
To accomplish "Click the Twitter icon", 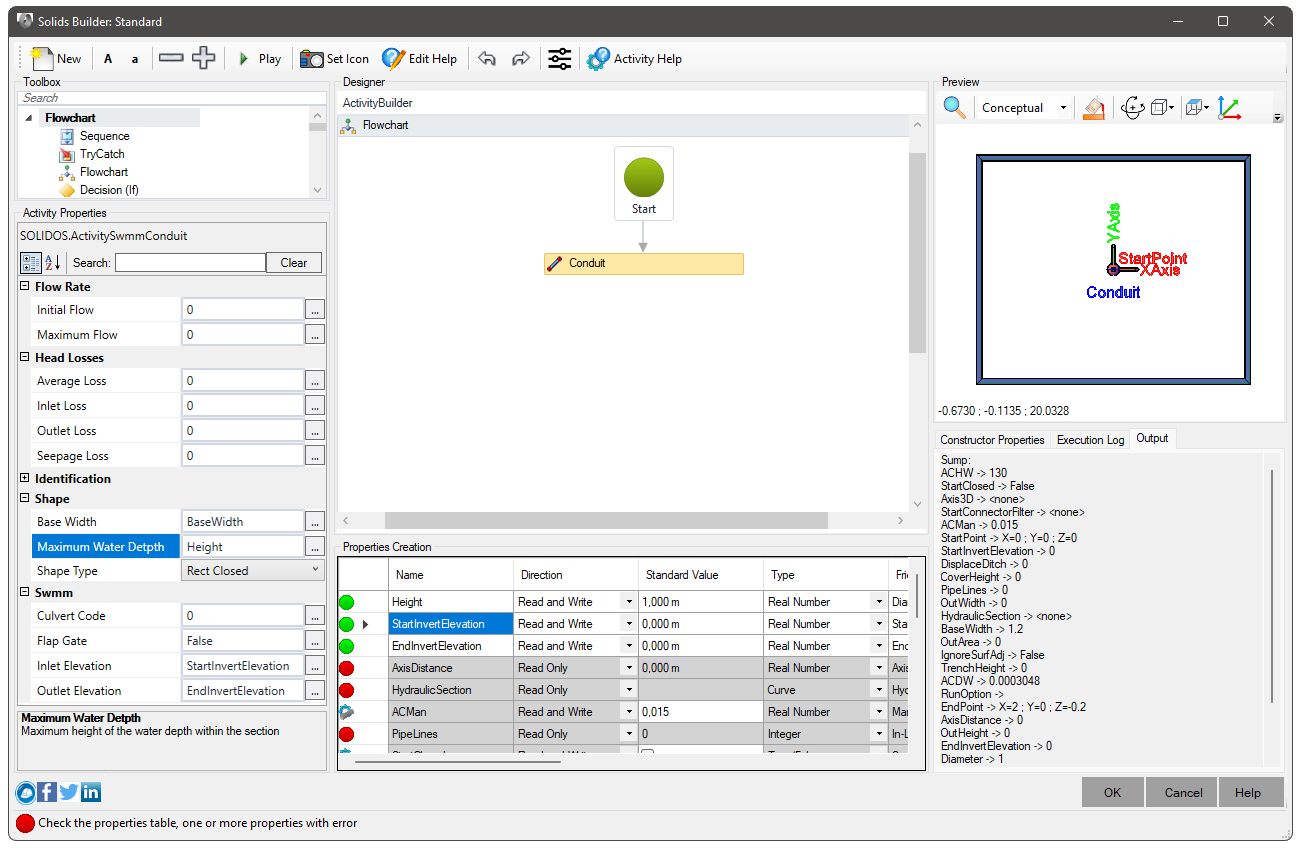I will pyautogui.click(x=69, y=793).
